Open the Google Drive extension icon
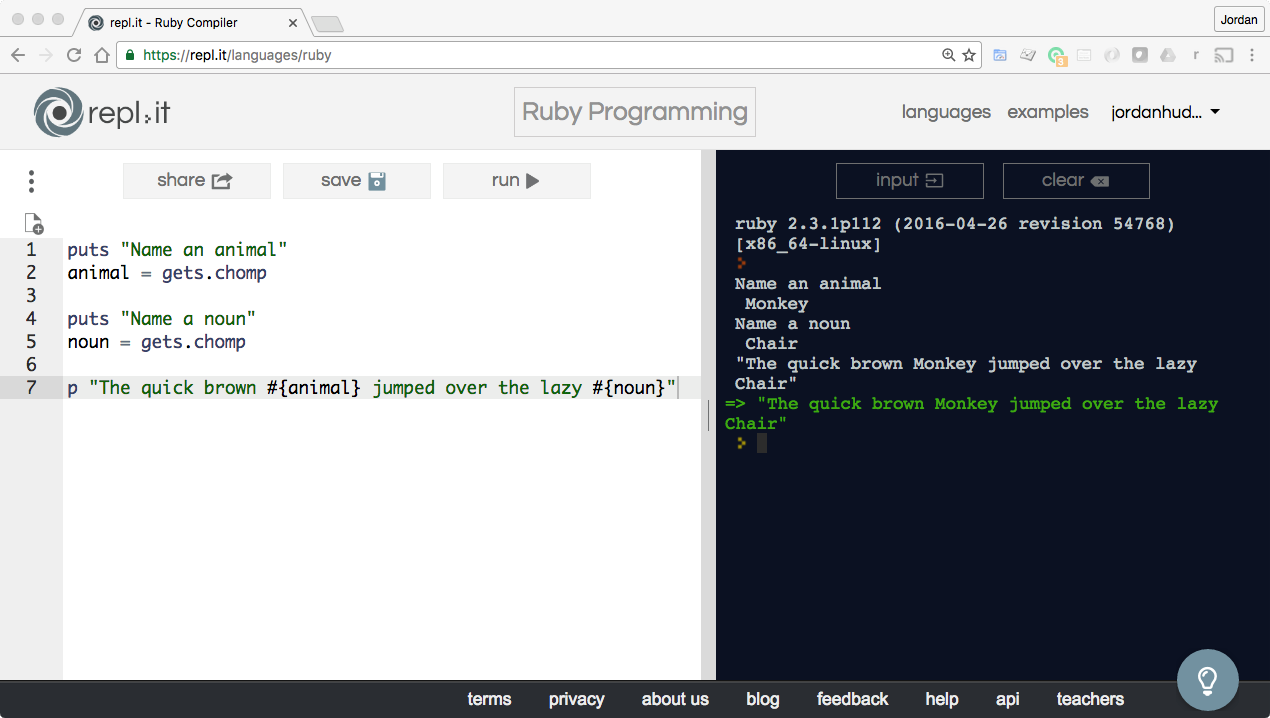1270x718 pixels. pyautogui.click(x=1167, y=56)
